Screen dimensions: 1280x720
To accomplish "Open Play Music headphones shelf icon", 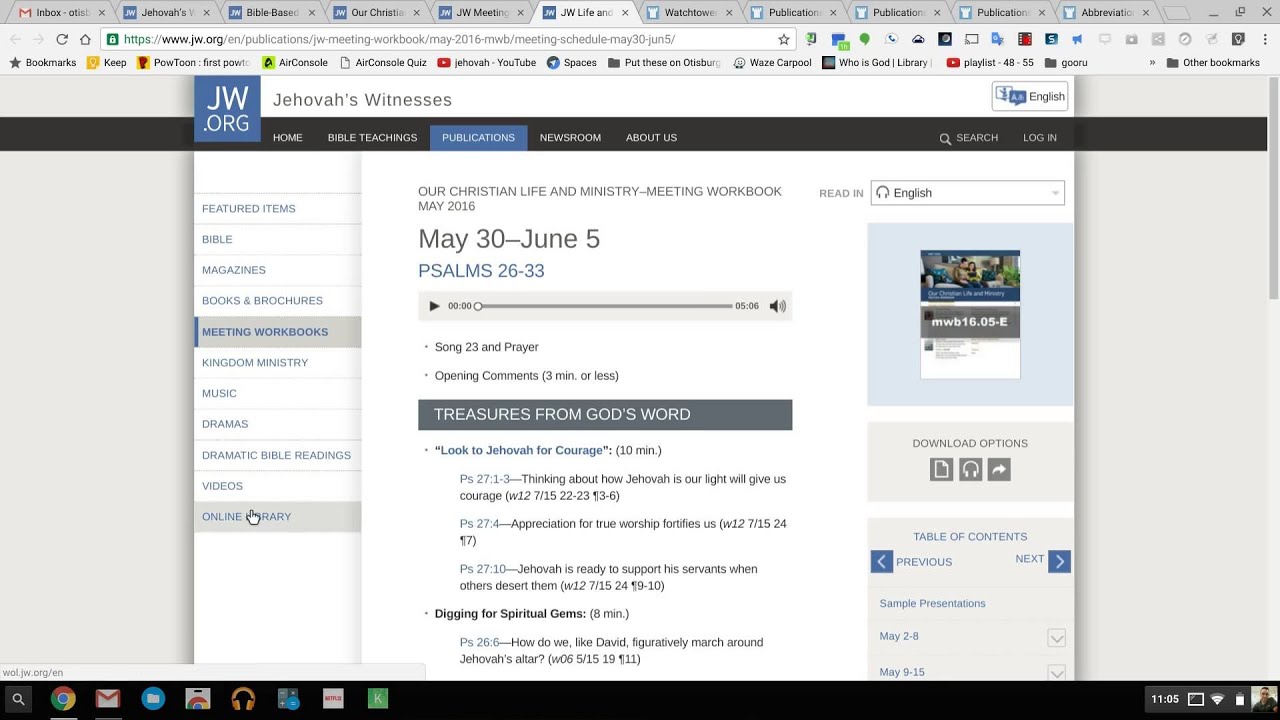I will 243,699.
